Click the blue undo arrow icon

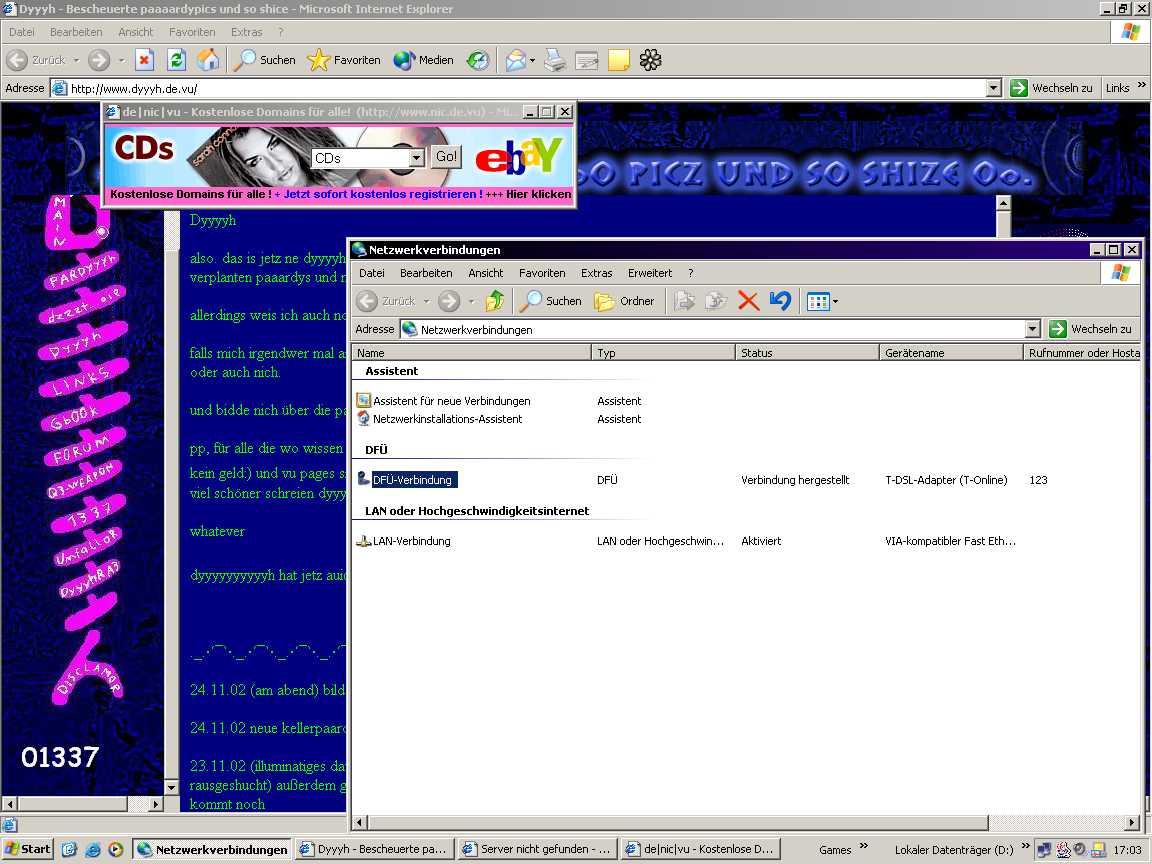tap(780, 301)
